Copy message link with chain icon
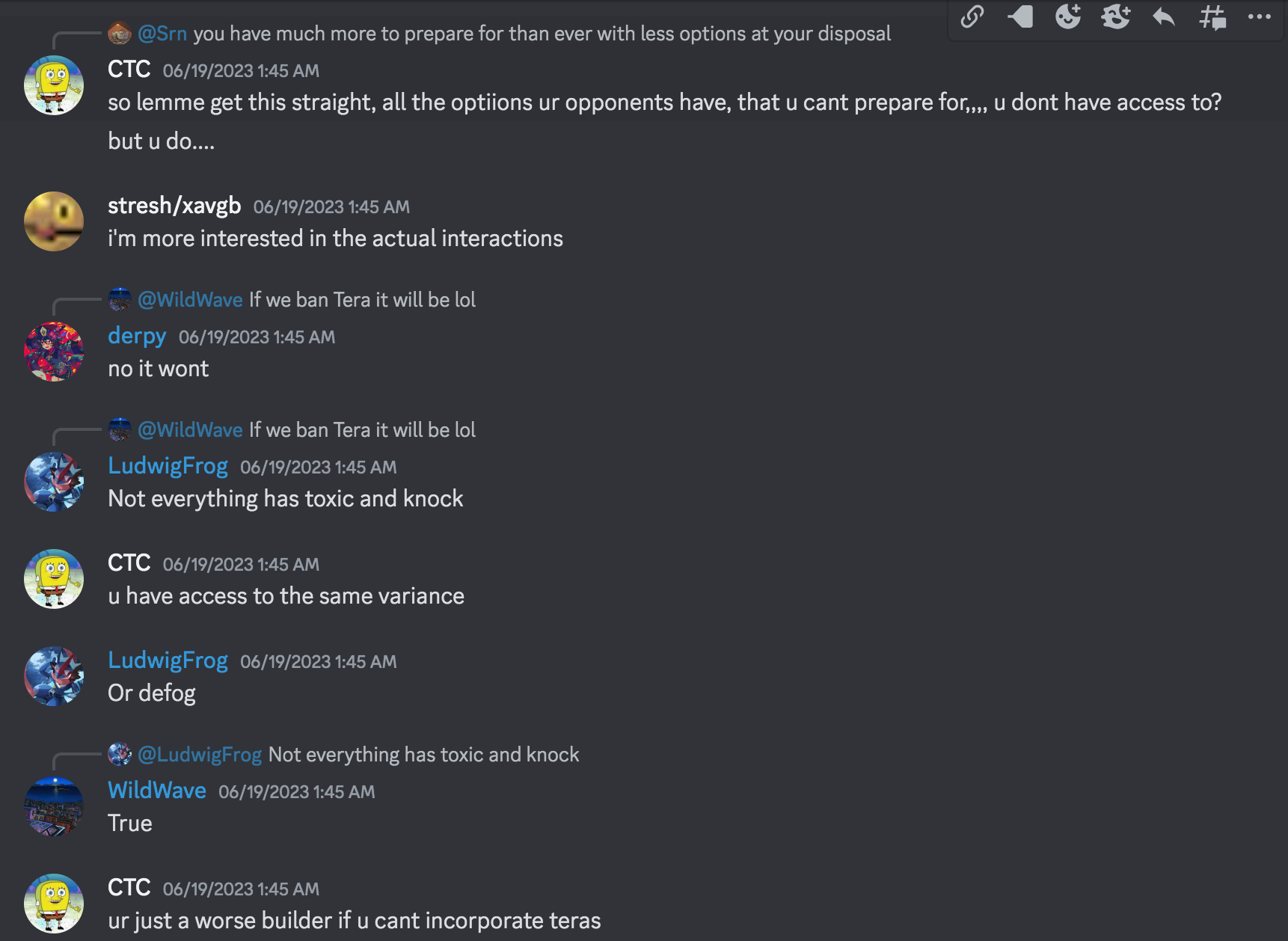This screenshot has width=1288, height=941. pos(972,16)
